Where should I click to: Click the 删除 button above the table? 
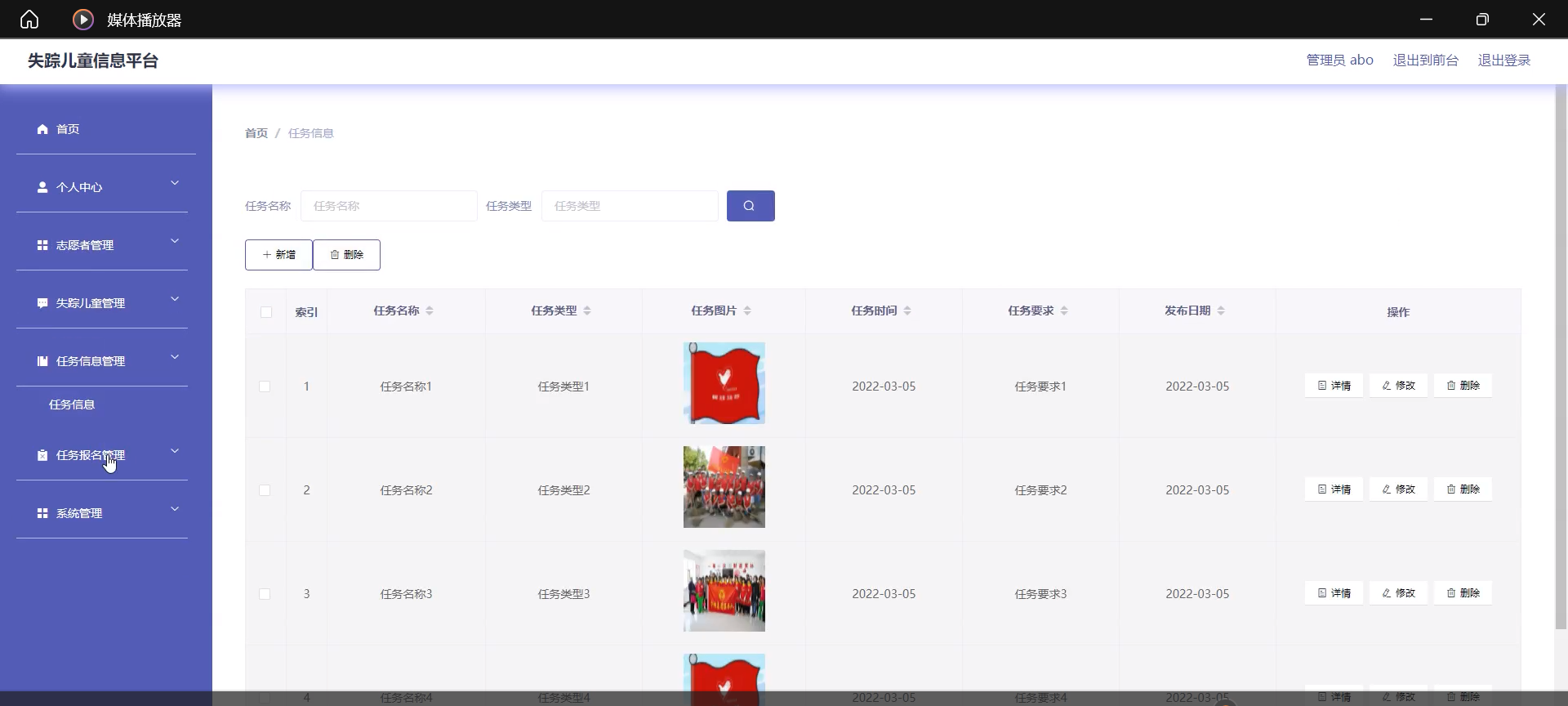pyautogui.click(x=346, y=255)
